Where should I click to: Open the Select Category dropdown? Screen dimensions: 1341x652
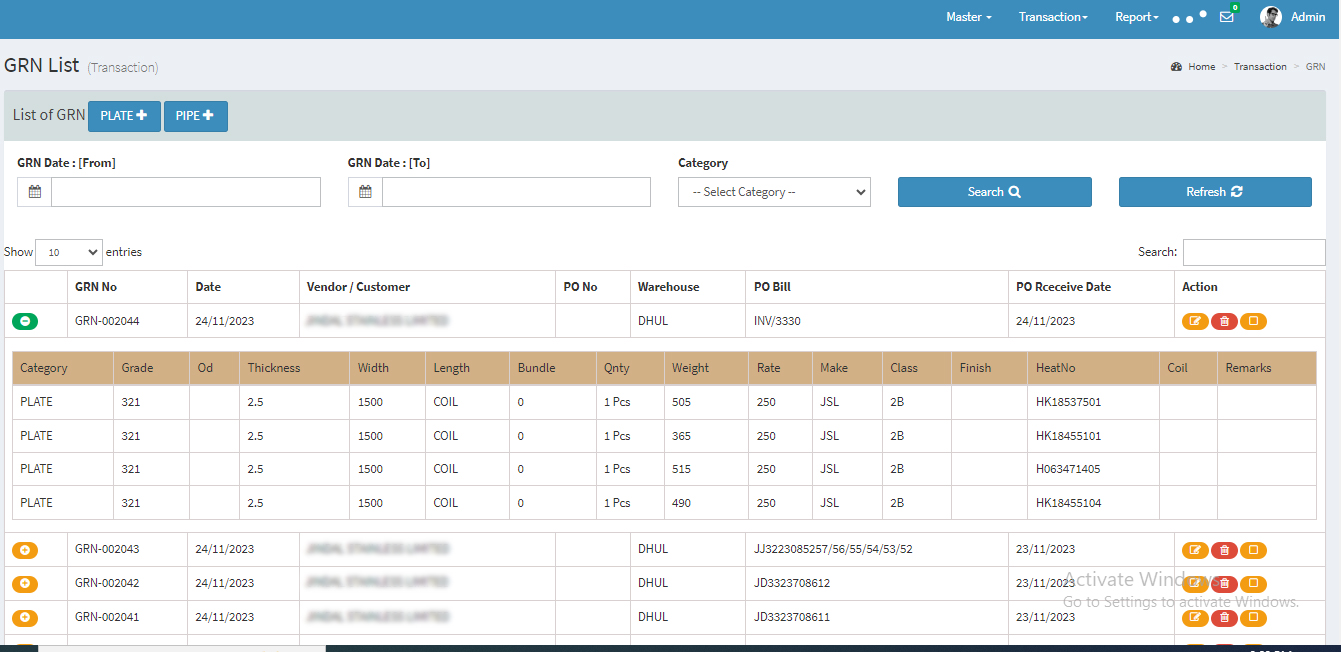click(x=774, y=192)
